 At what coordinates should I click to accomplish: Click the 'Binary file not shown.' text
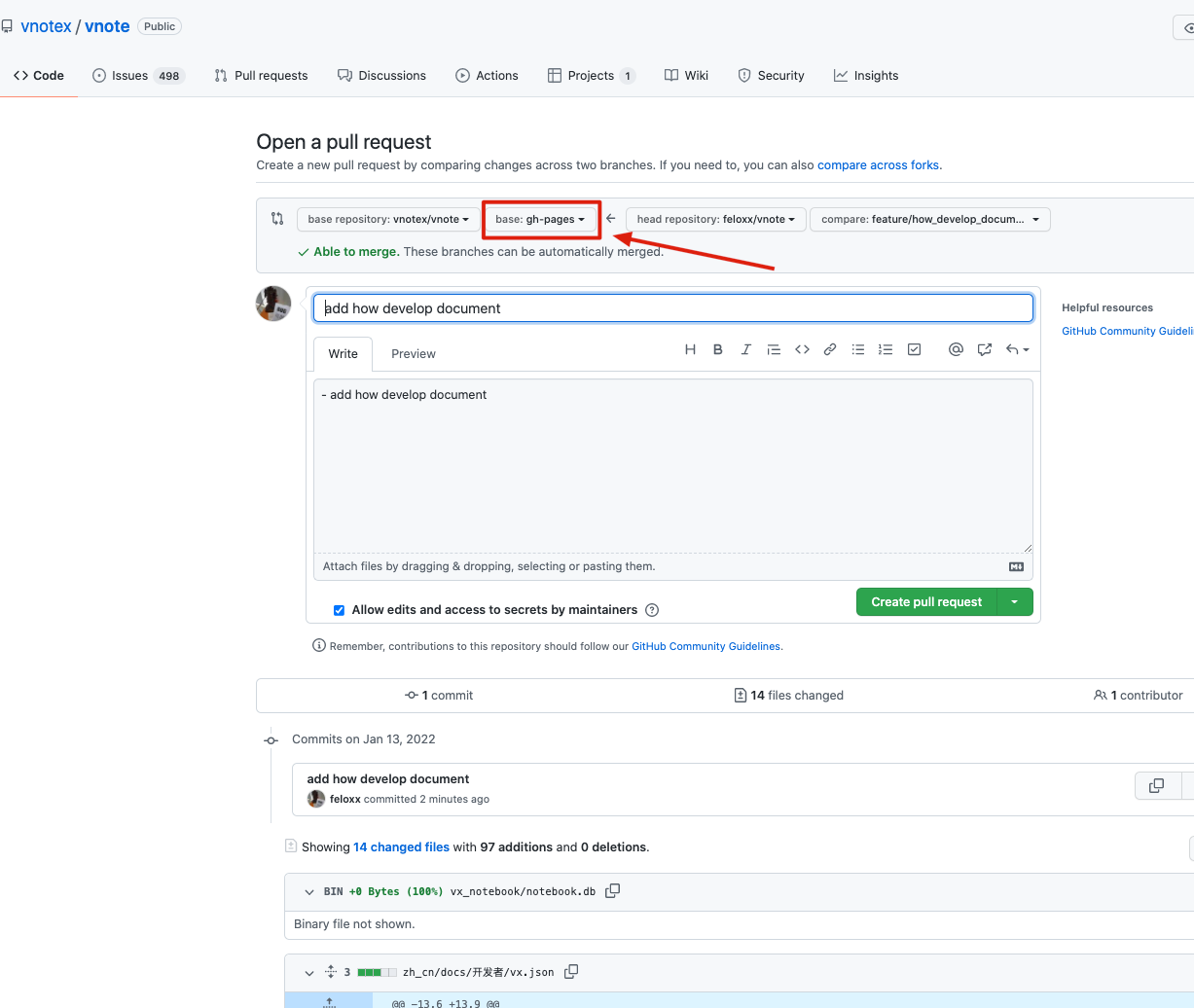pyautogui.click(x=354, y=924)
